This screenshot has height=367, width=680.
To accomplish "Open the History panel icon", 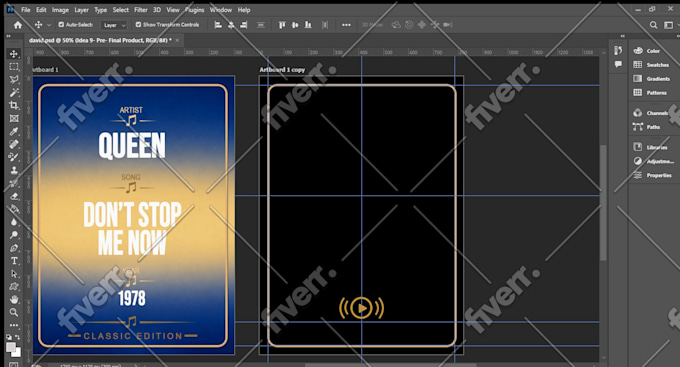I will [x=618, y=51].
